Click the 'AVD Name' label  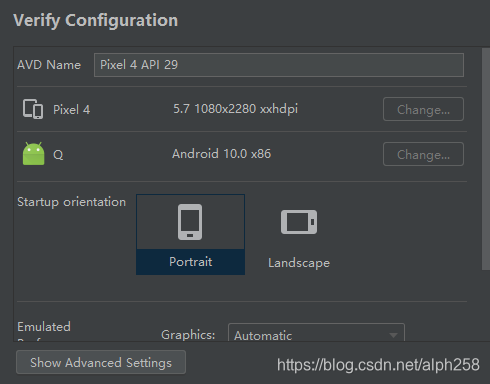(x=49, y=65)
